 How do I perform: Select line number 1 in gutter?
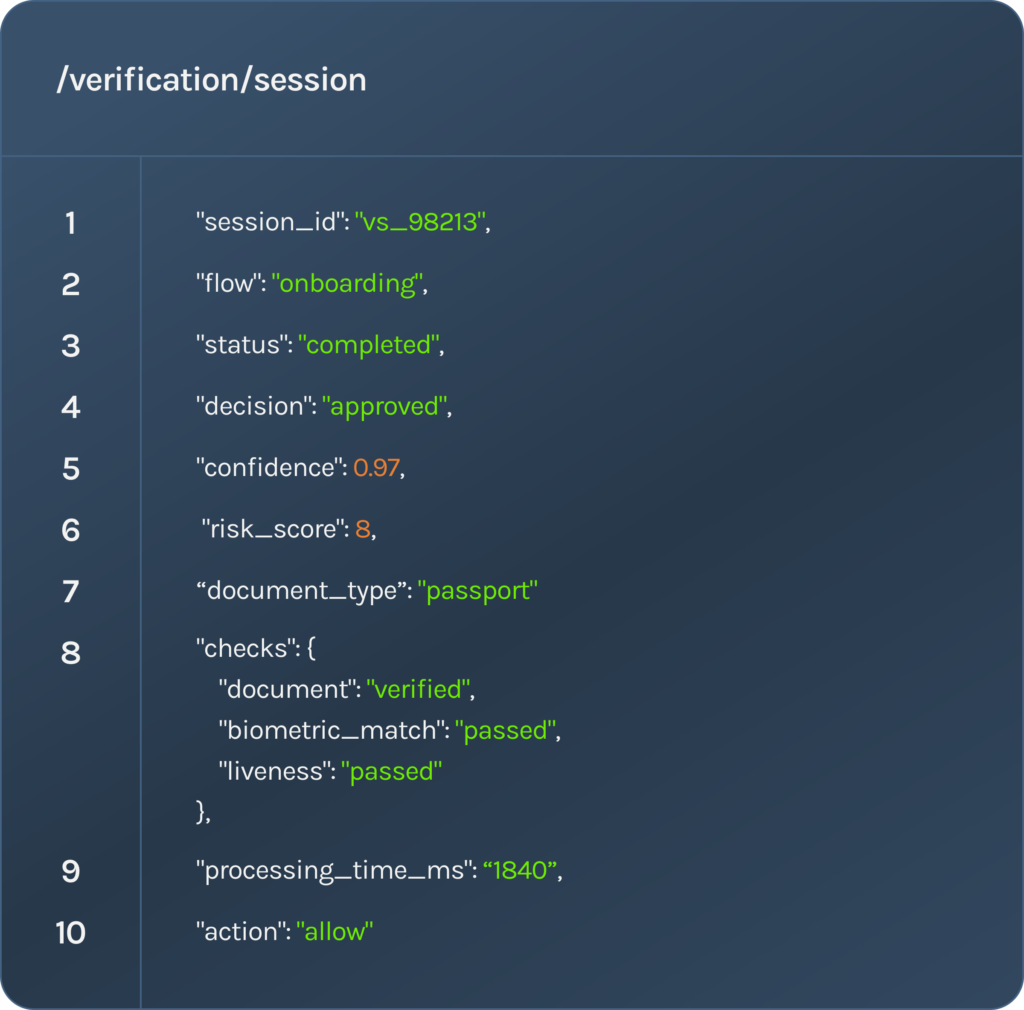tap(71, 223)
